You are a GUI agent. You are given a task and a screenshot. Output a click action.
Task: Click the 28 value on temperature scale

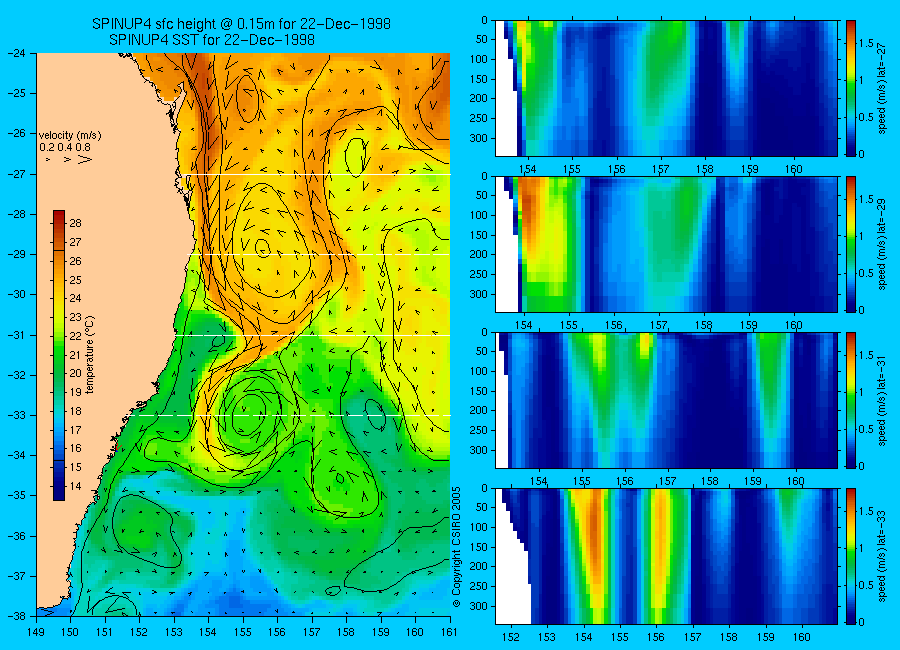click(x=76, y=223)
